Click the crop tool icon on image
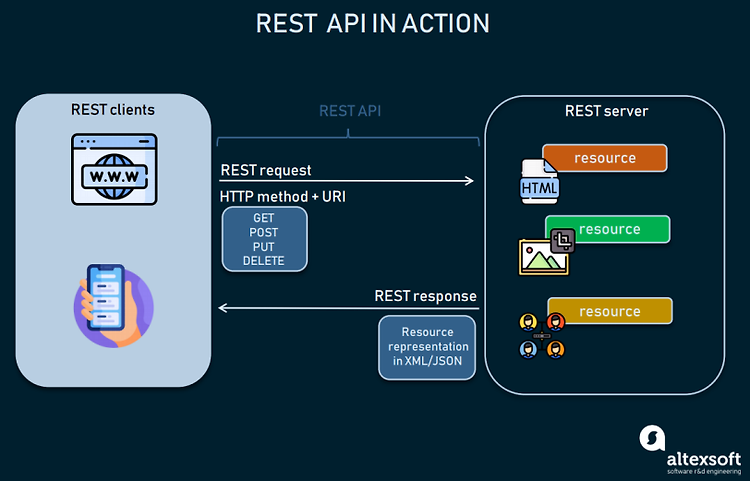The height and width of the screenshot is (481, 750). tap(563, 241)
